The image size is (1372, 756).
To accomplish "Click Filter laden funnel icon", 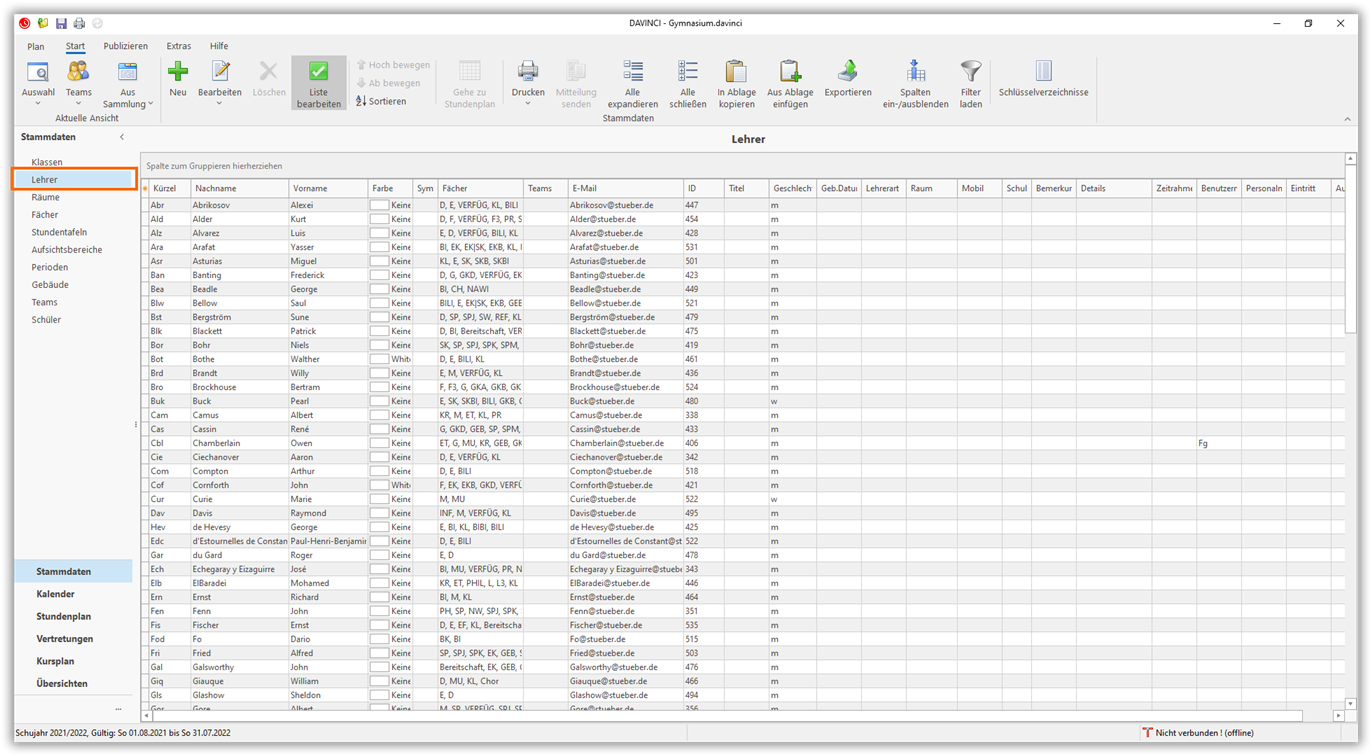I will pyautogui.click(x=970, y=72).
